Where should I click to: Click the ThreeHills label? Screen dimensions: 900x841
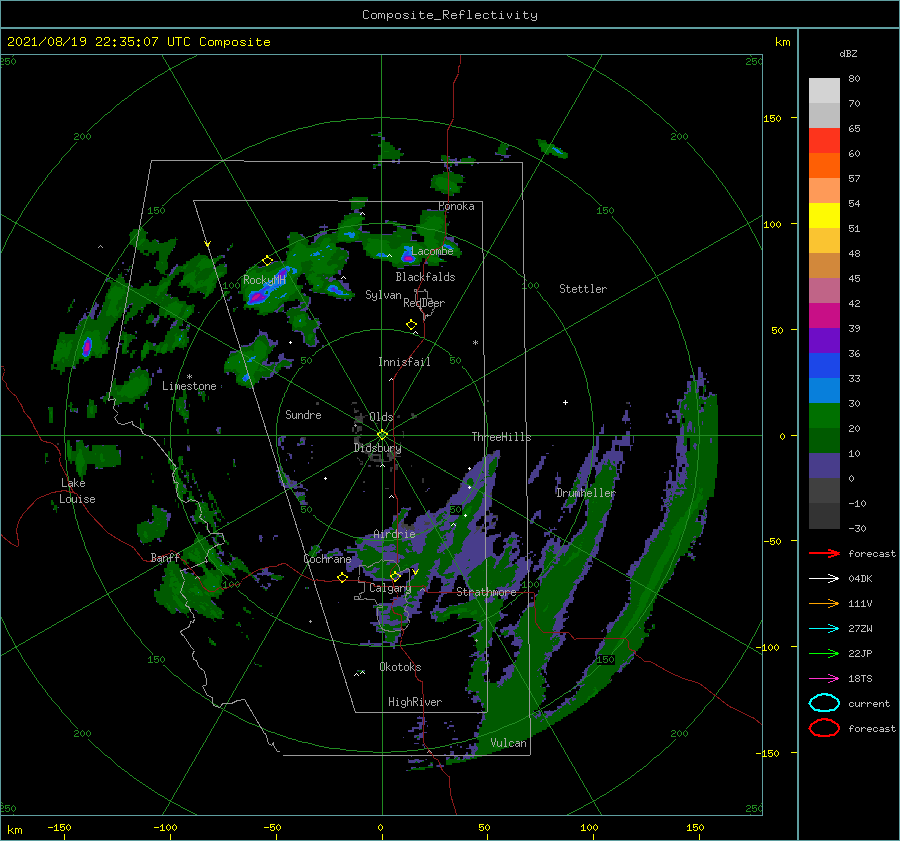tap(501, 437)
